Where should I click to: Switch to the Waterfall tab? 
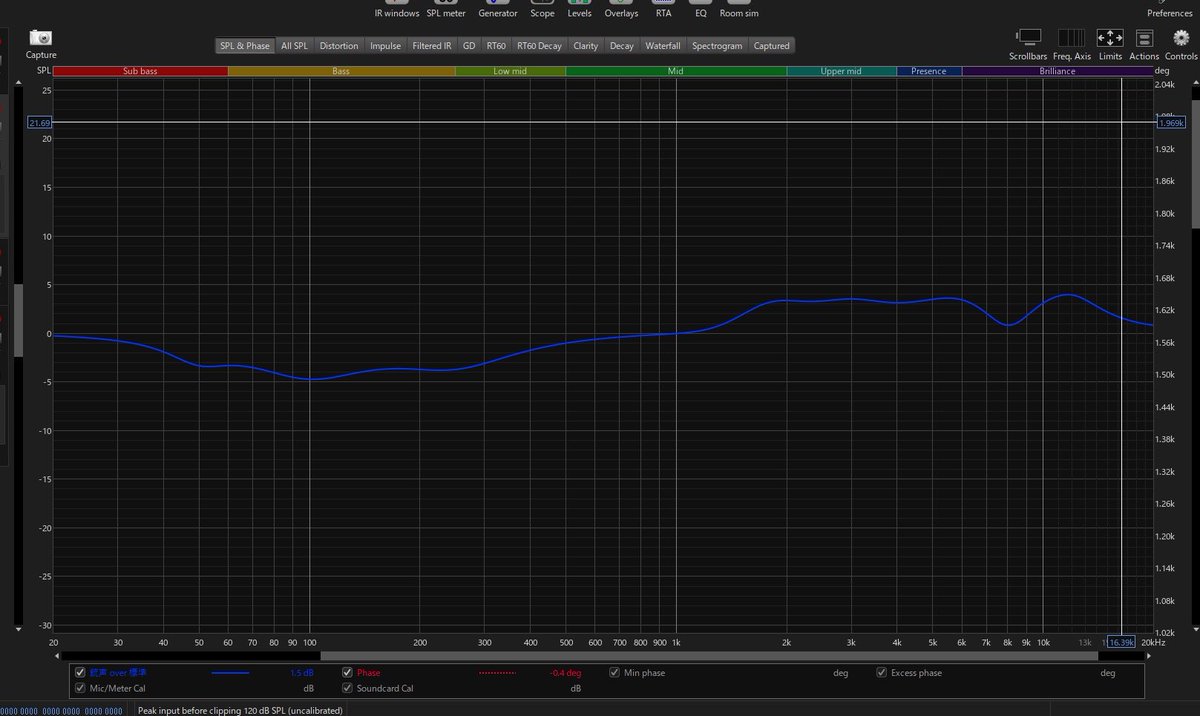663,46
